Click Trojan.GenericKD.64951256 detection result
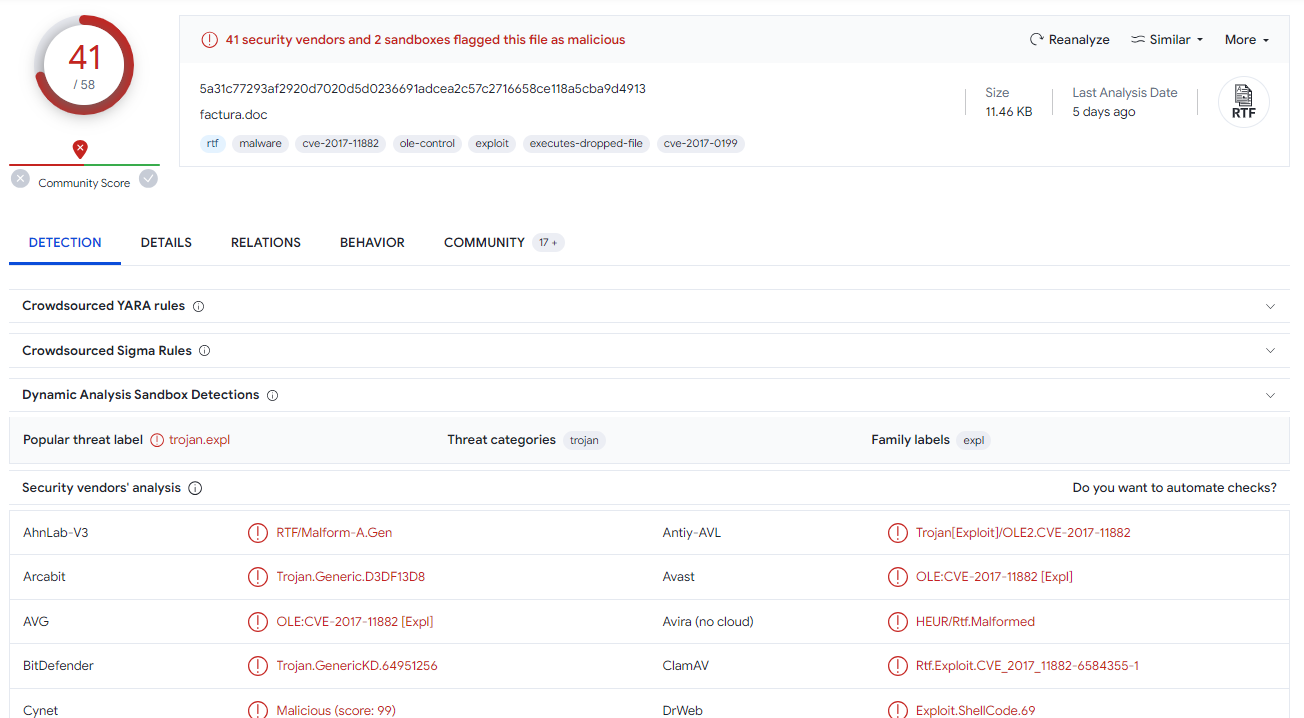The image size is (1304, 718). click(357, 666)
